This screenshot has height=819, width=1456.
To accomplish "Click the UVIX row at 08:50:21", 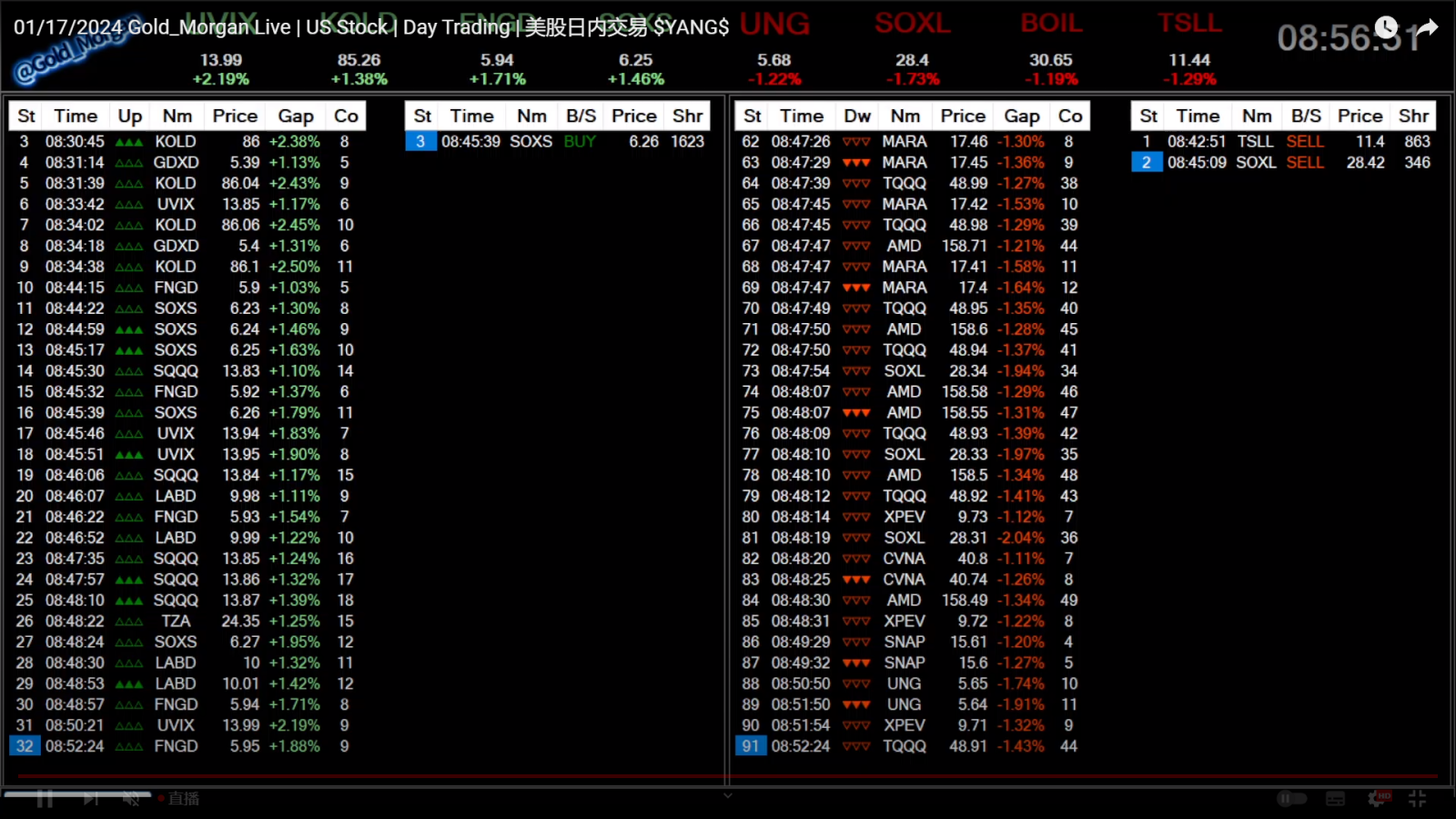I will coord(187,725).
